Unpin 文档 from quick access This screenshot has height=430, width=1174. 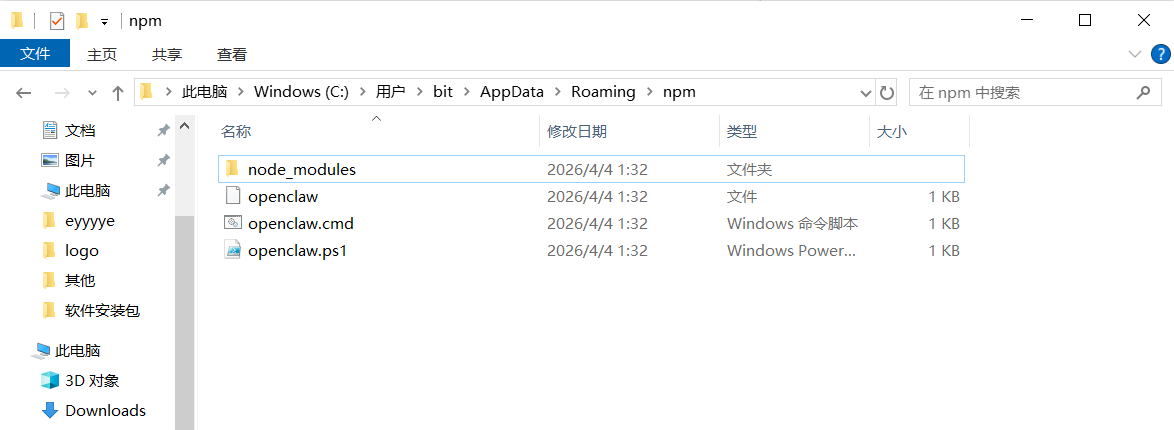[x=163, y=131]
